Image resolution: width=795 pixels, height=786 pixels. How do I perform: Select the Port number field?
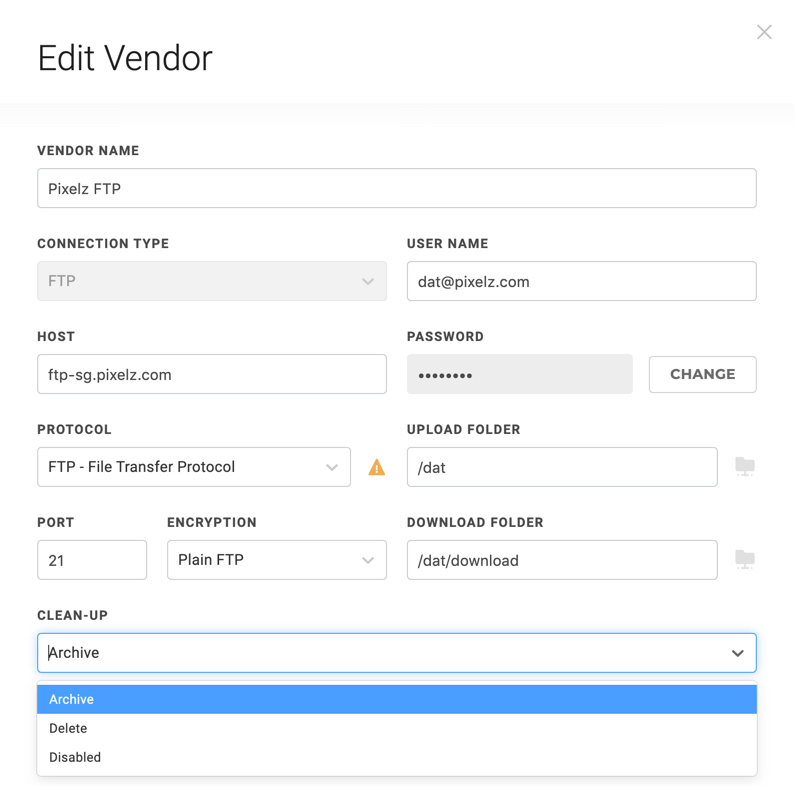click(92, 560)
